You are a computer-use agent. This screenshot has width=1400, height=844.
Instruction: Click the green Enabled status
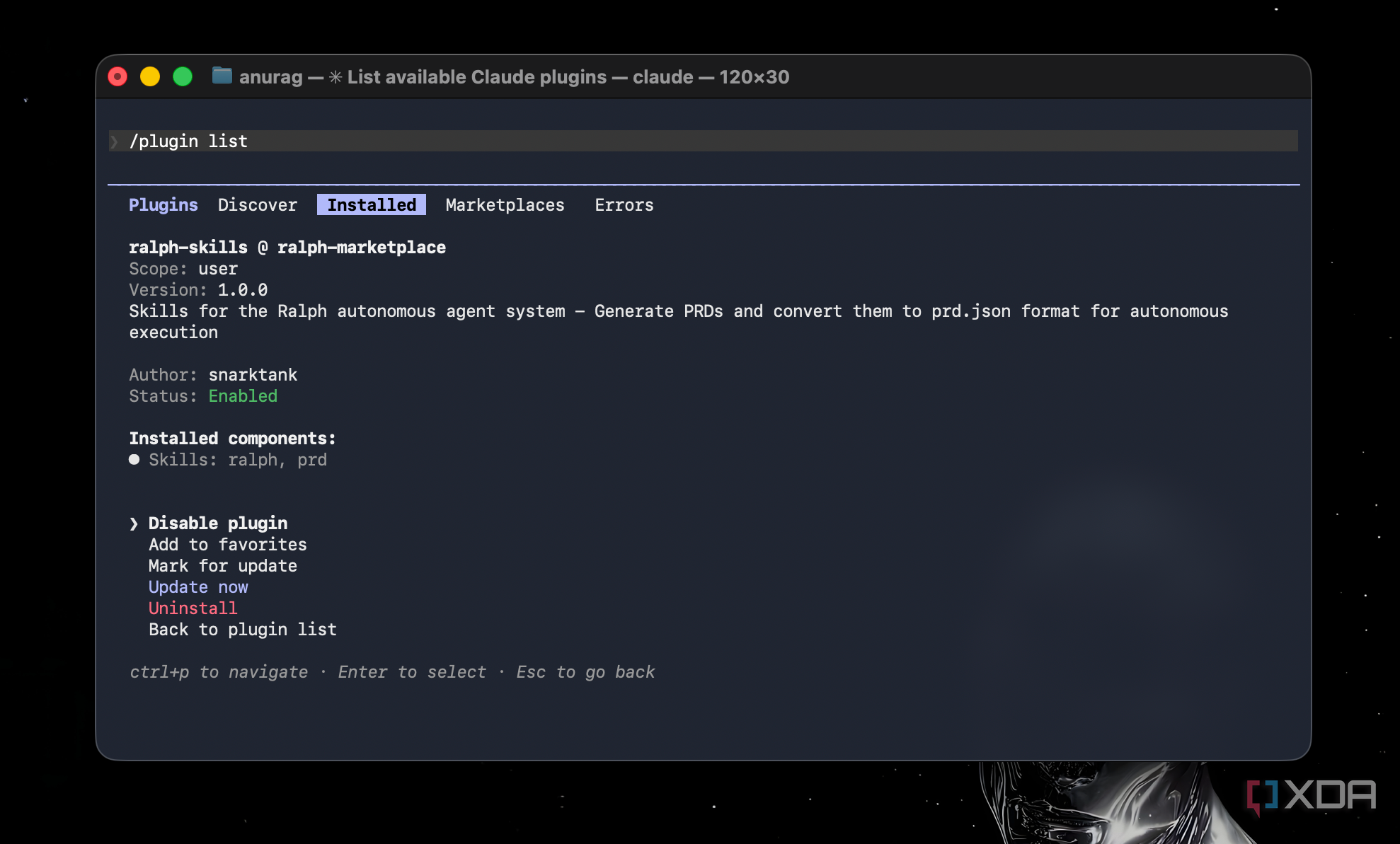(243, 396)
